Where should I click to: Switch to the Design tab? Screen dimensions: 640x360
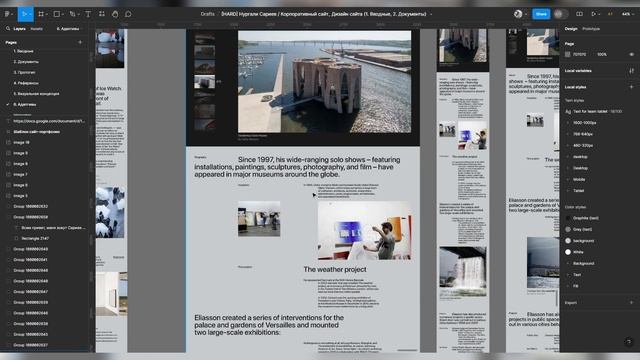pyautogui.click(x=571, y=29)
